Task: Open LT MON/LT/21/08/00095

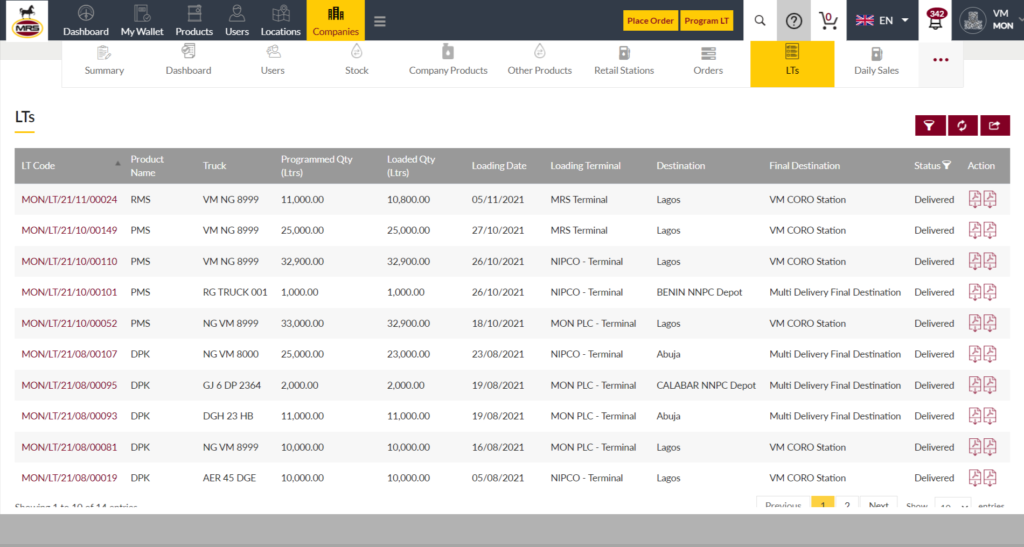Action: (x=69, y=386)
